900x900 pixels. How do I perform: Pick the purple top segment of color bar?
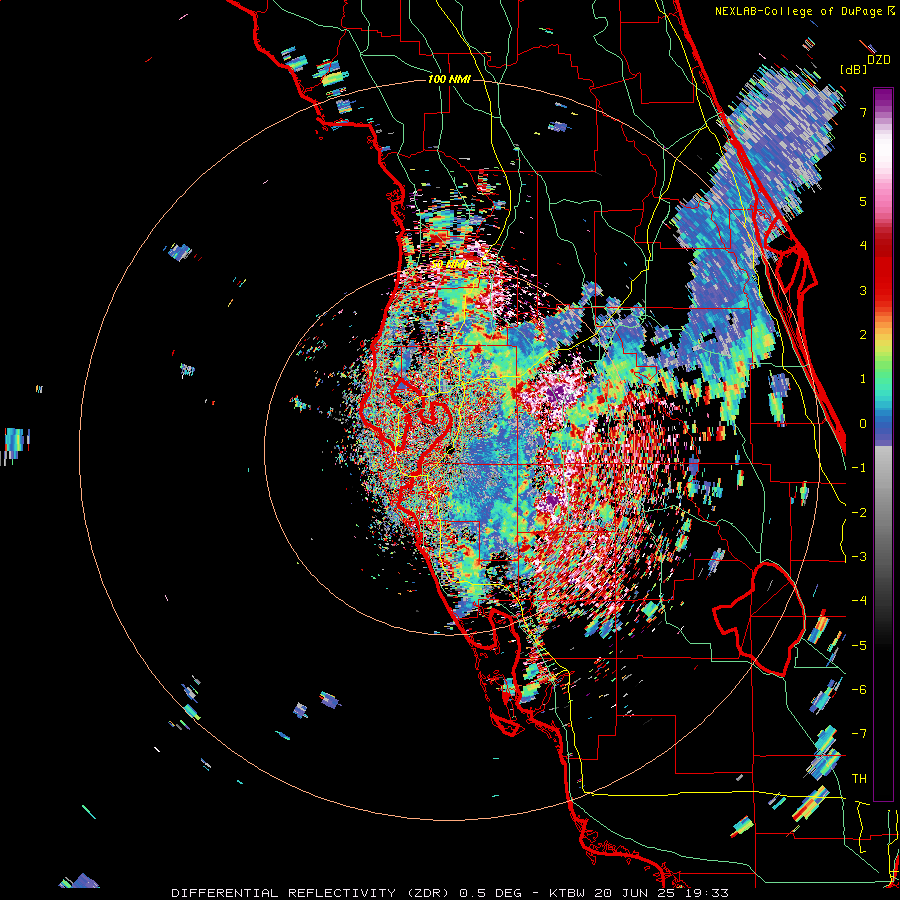coord(883,99)
